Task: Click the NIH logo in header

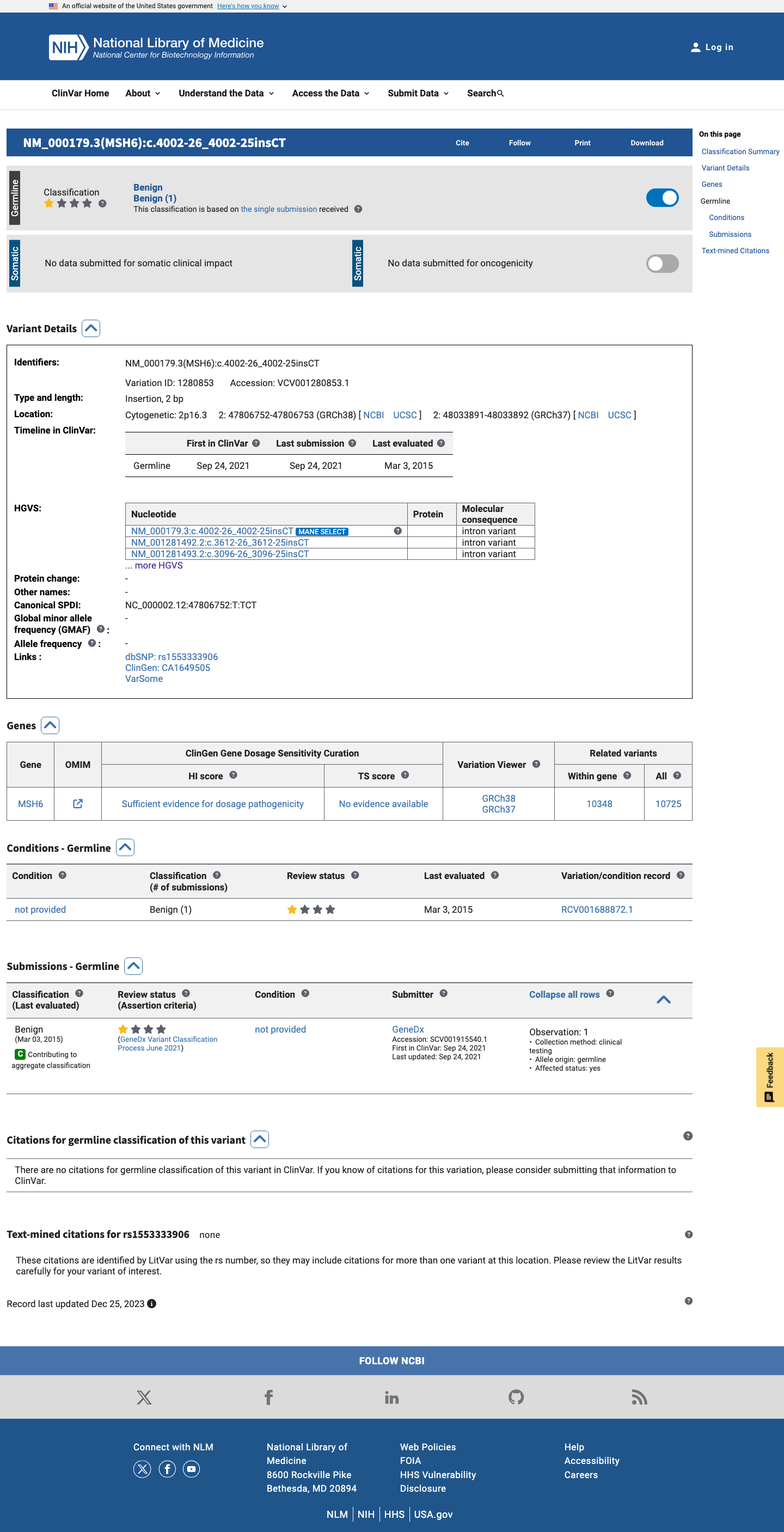Action: pyautogui.click(x=156, y=47)
